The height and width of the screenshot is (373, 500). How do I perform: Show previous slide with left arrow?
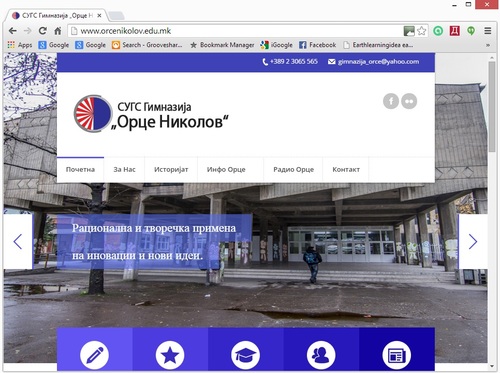tap(18, 241)
